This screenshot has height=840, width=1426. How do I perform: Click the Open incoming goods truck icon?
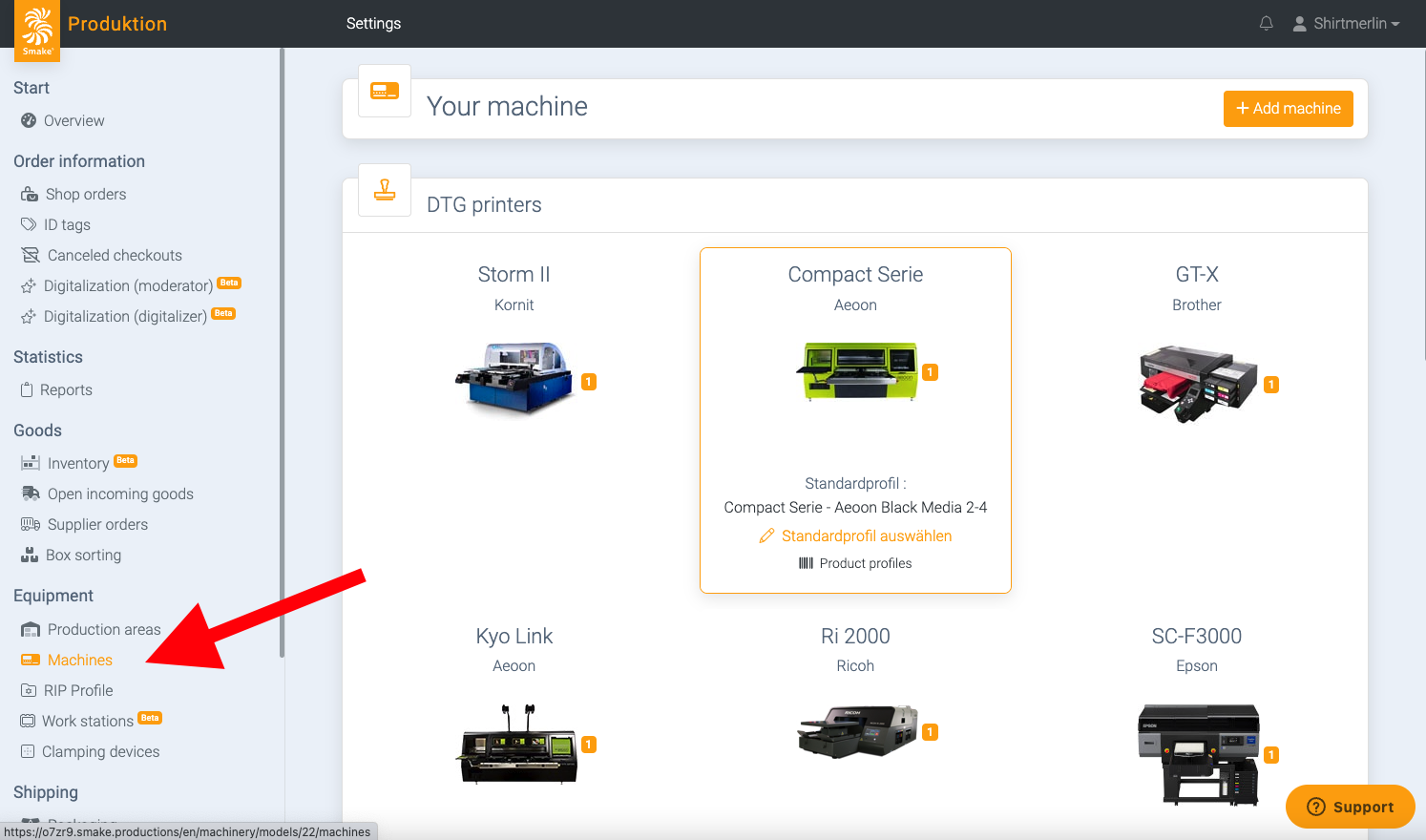(x=31, y=493)
